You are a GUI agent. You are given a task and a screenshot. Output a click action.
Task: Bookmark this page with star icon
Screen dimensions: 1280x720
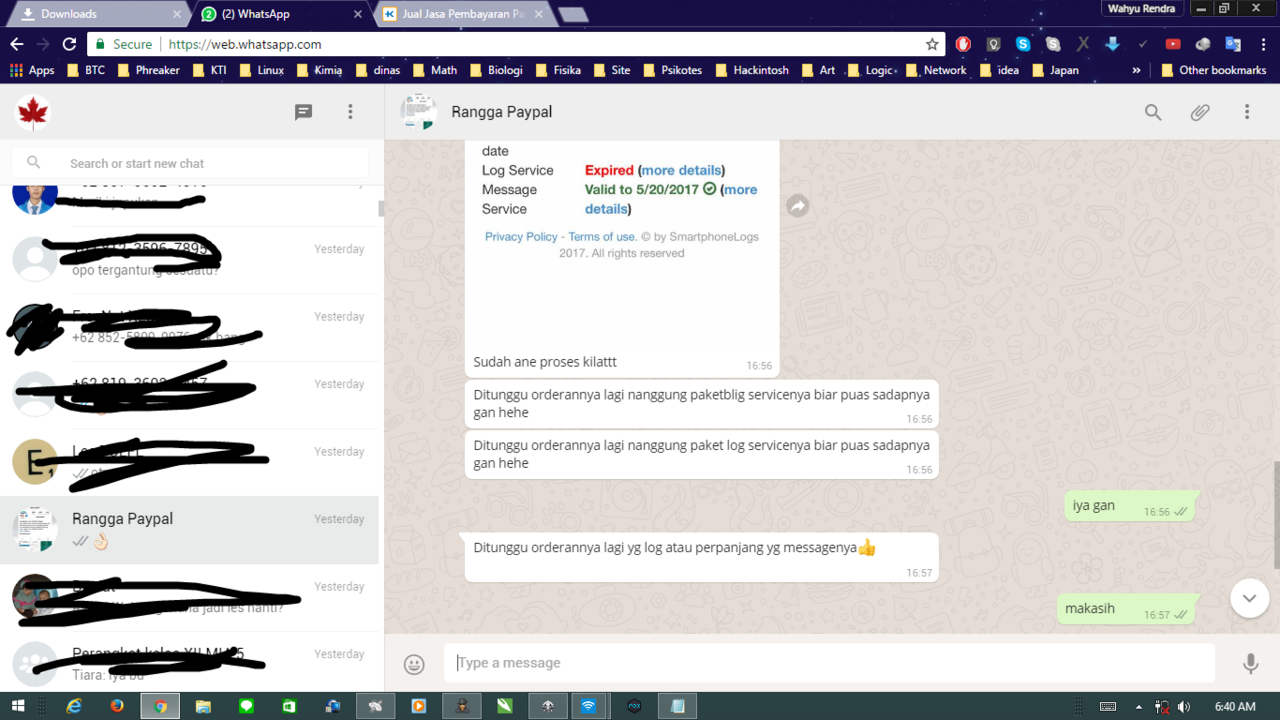(932, 44)
